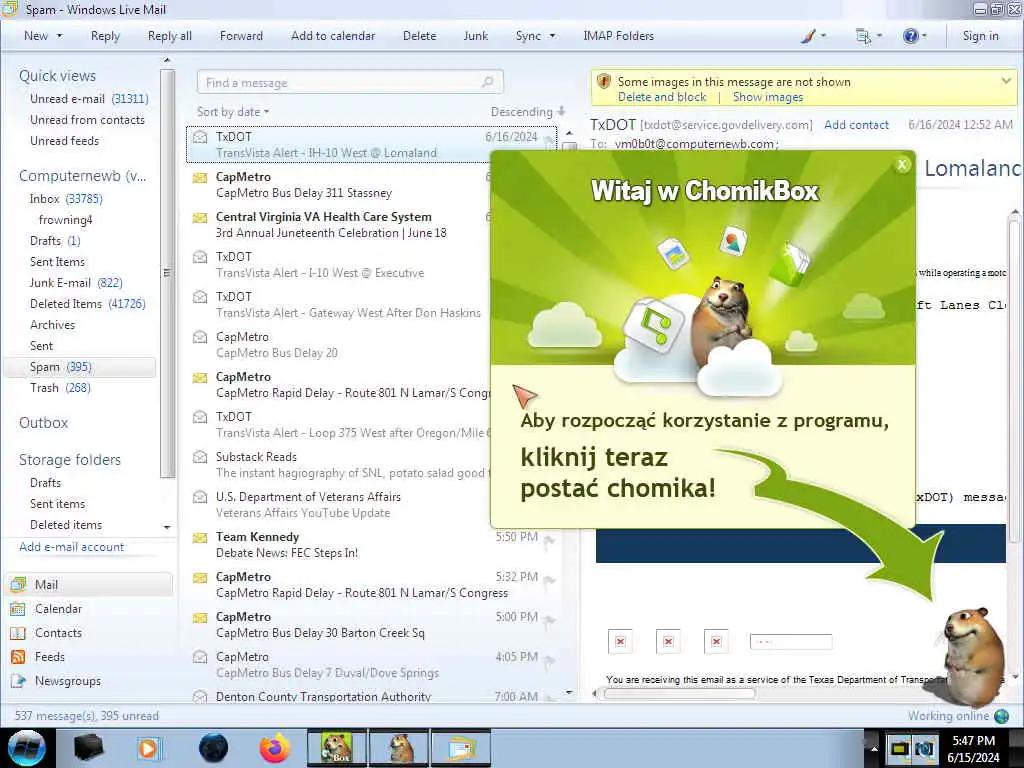Screen dimensions: 1024x768
Task: Collapse Quick views section
Action: [57, 76]
